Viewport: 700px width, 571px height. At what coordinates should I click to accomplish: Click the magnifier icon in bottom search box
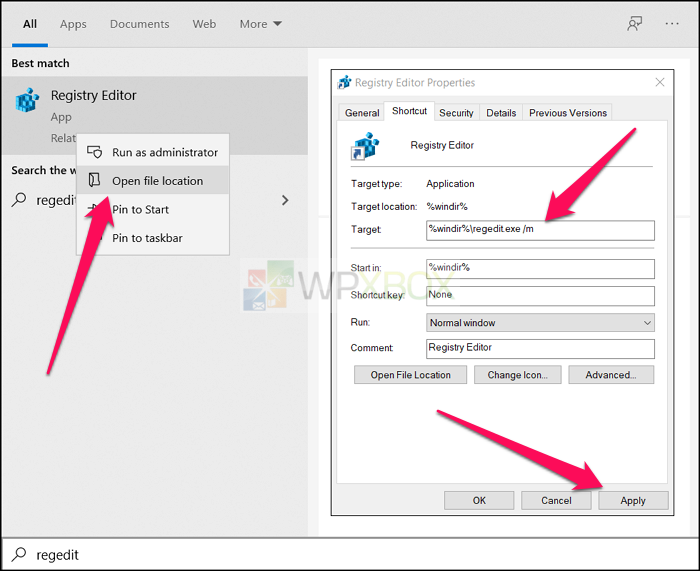tap(19, 554)
